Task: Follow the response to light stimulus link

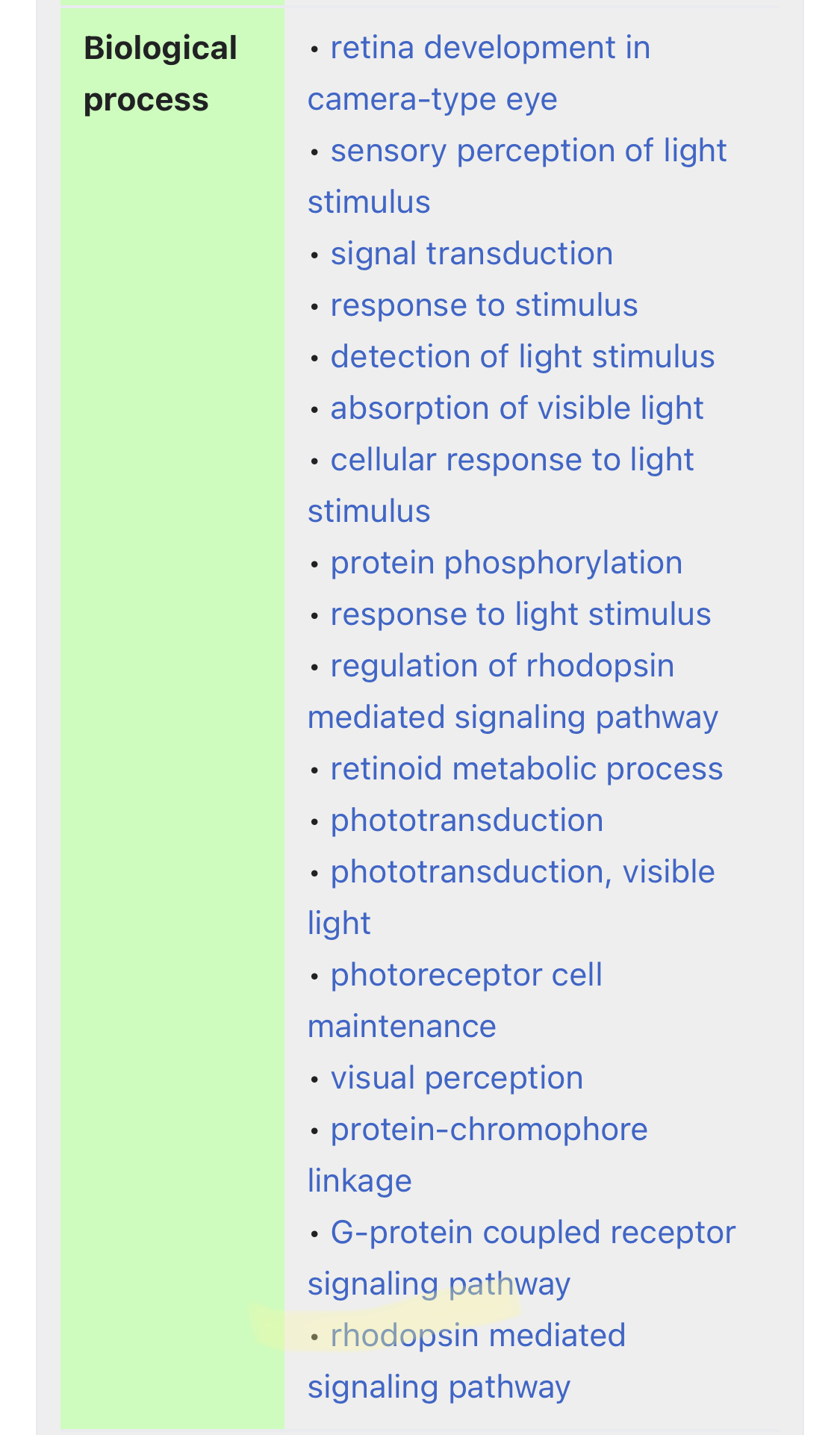Action: coord(520,614)
